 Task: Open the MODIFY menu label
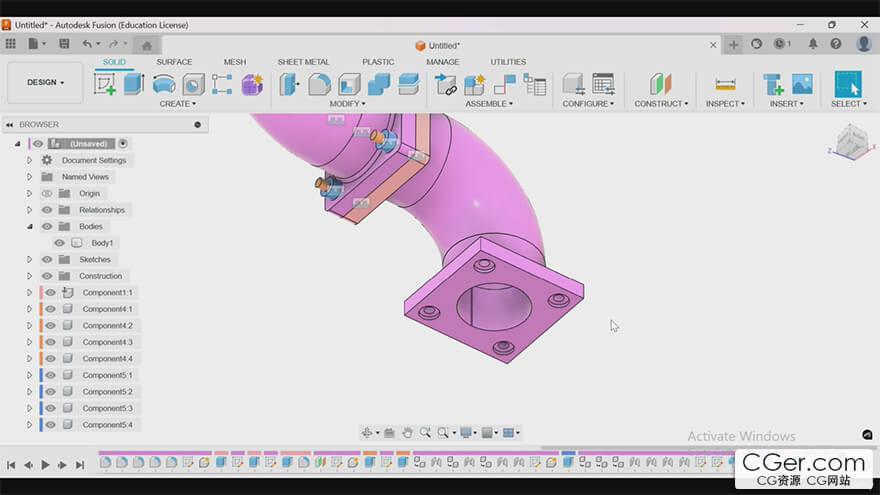coord(346,104)
